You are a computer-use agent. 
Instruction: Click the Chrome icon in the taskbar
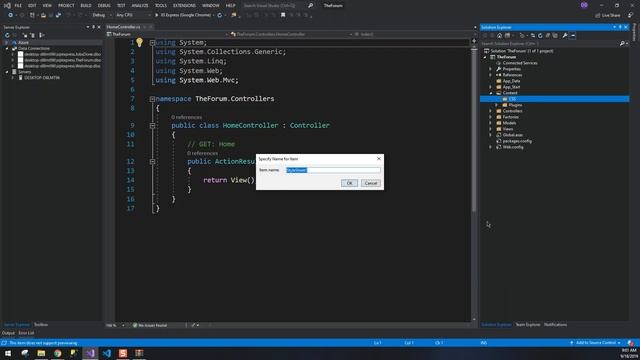click(x=58, y=353)
